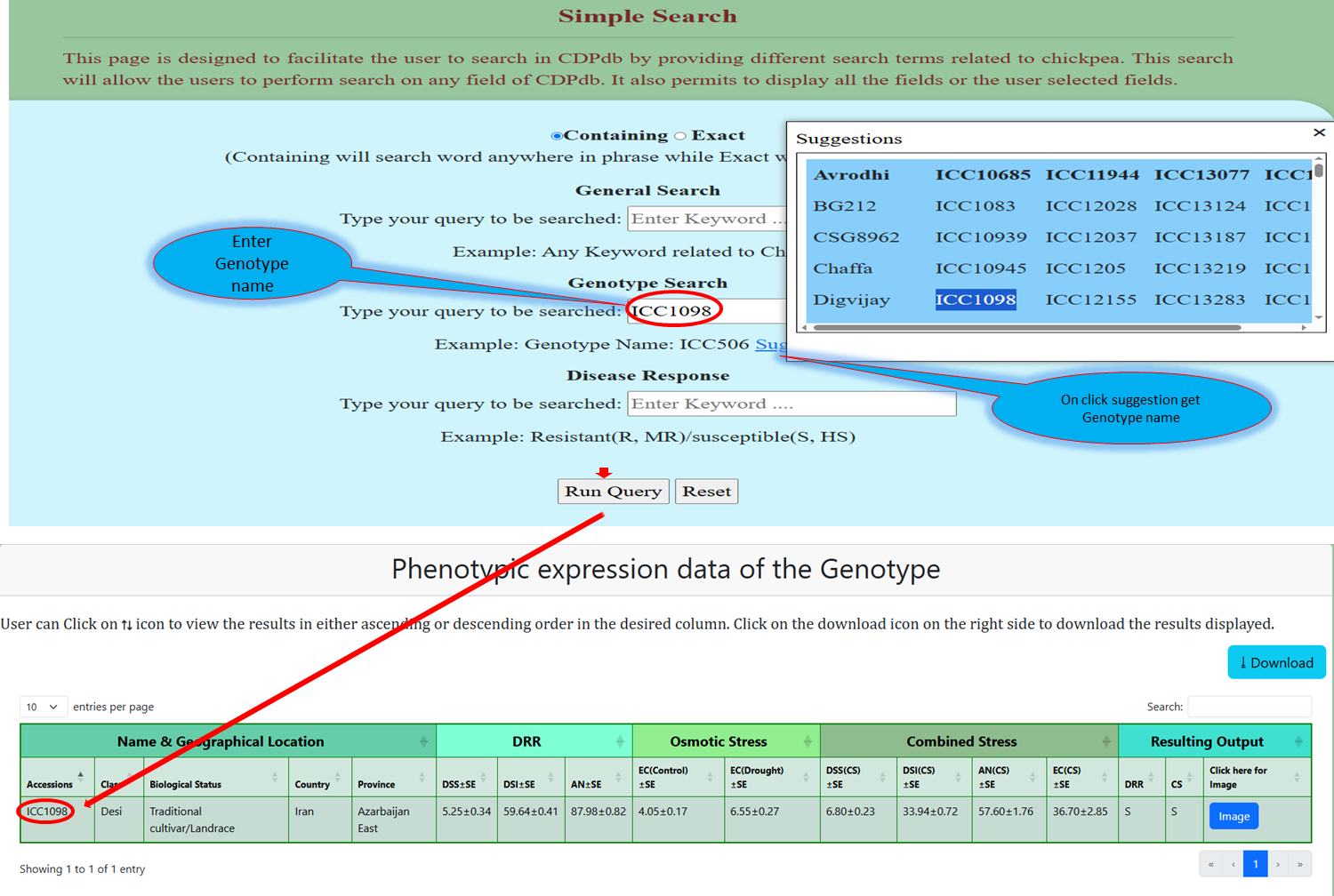Select the Containing radio button
The image size is (1334, 896).
557,136
